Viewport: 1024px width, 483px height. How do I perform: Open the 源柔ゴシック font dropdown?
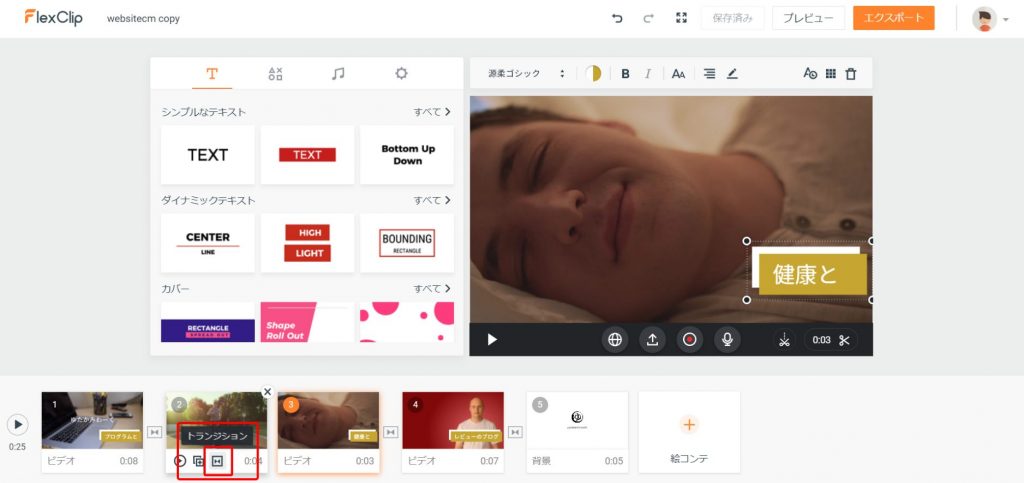pyautogui.click(x=526, y=73)
